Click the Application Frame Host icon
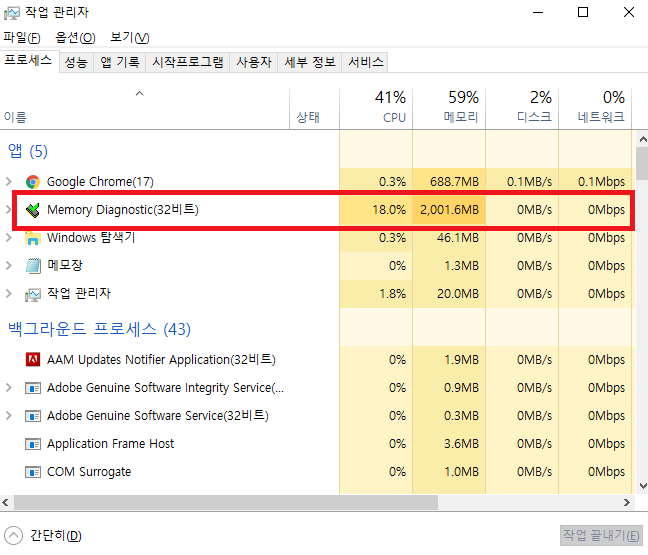Screen dimensions: 648x555 pos(33,444)
